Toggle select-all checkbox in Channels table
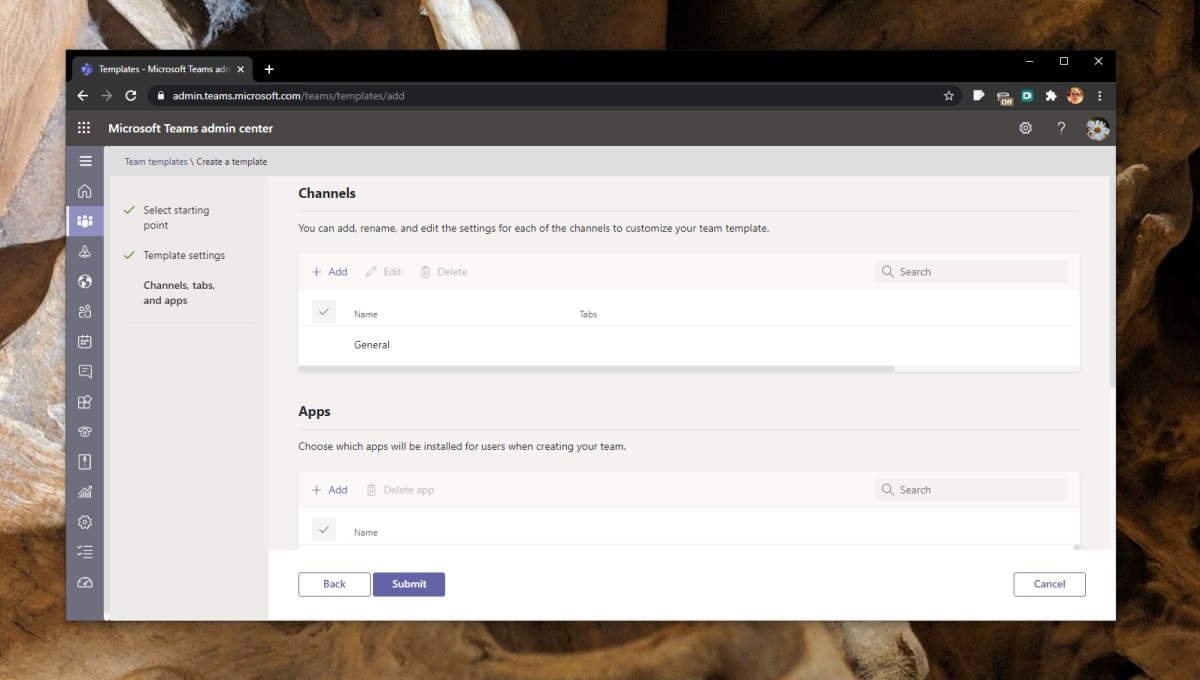Screen dimensions: 1200x680 pyautogui.click(x=323, y=311)
